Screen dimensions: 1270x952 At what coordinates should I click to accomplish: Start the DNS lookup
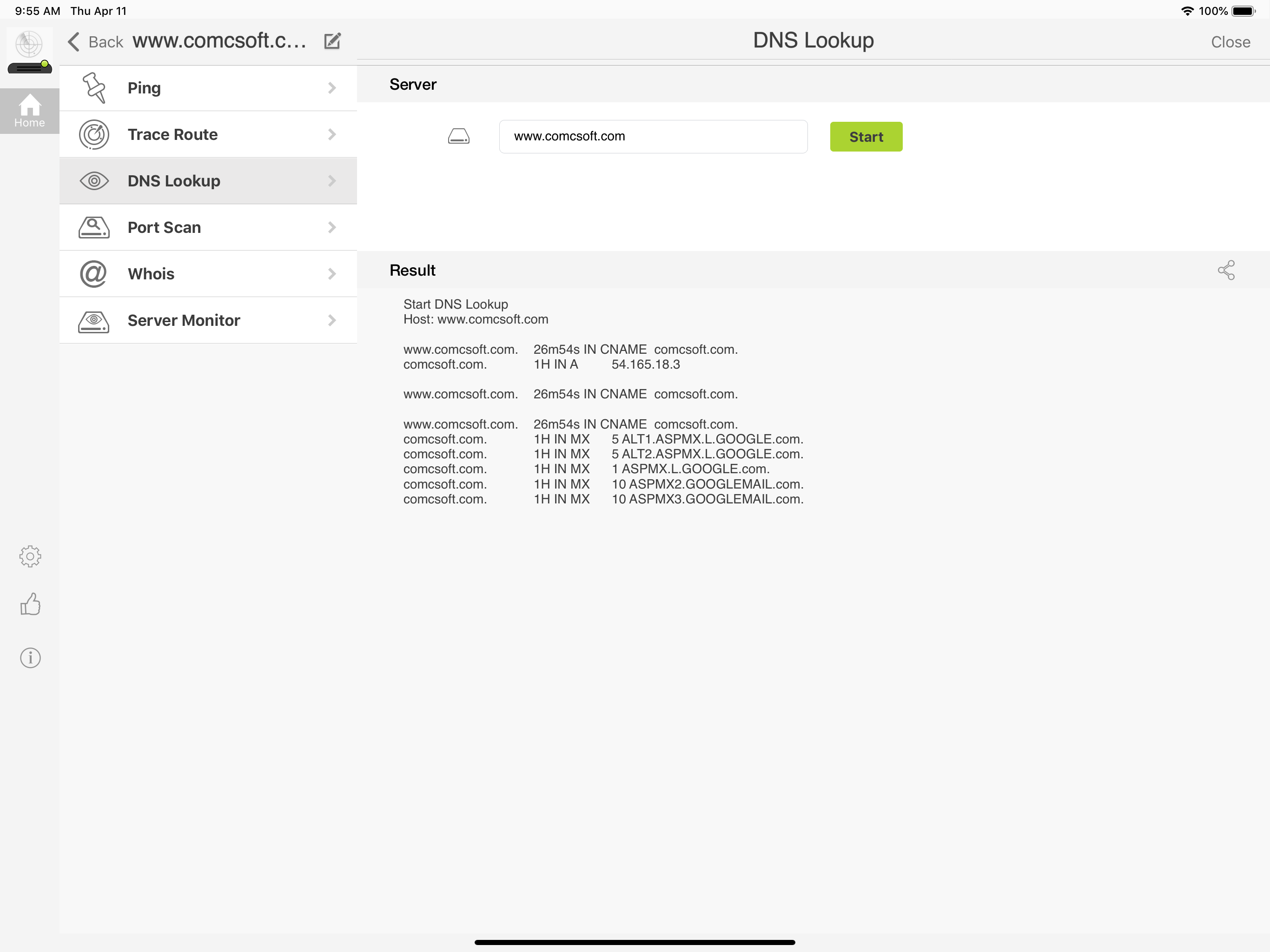coord(866,136)
